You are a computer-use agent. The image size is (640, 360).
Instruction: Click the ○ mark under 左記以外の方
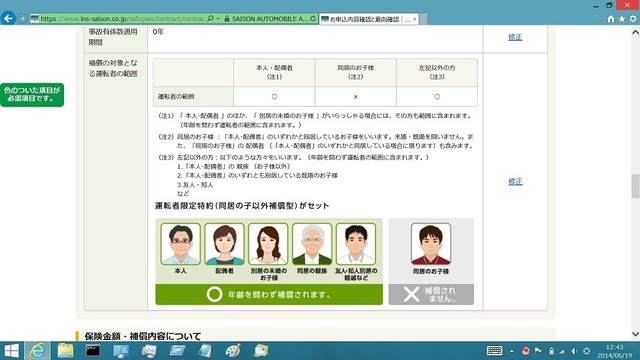pyautogui.click(x=437, y=97)
